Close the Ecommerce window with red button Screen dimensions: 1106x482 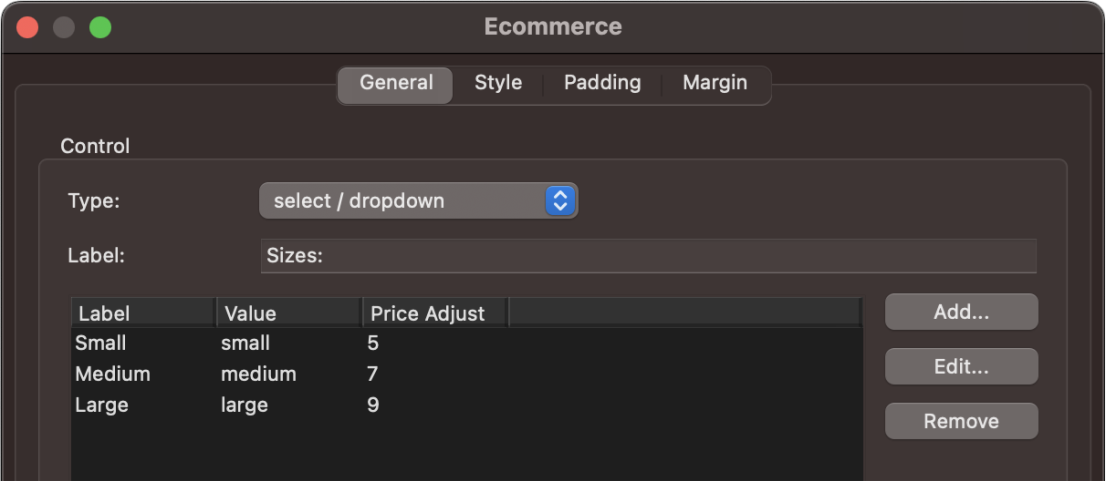coord(28,27)
